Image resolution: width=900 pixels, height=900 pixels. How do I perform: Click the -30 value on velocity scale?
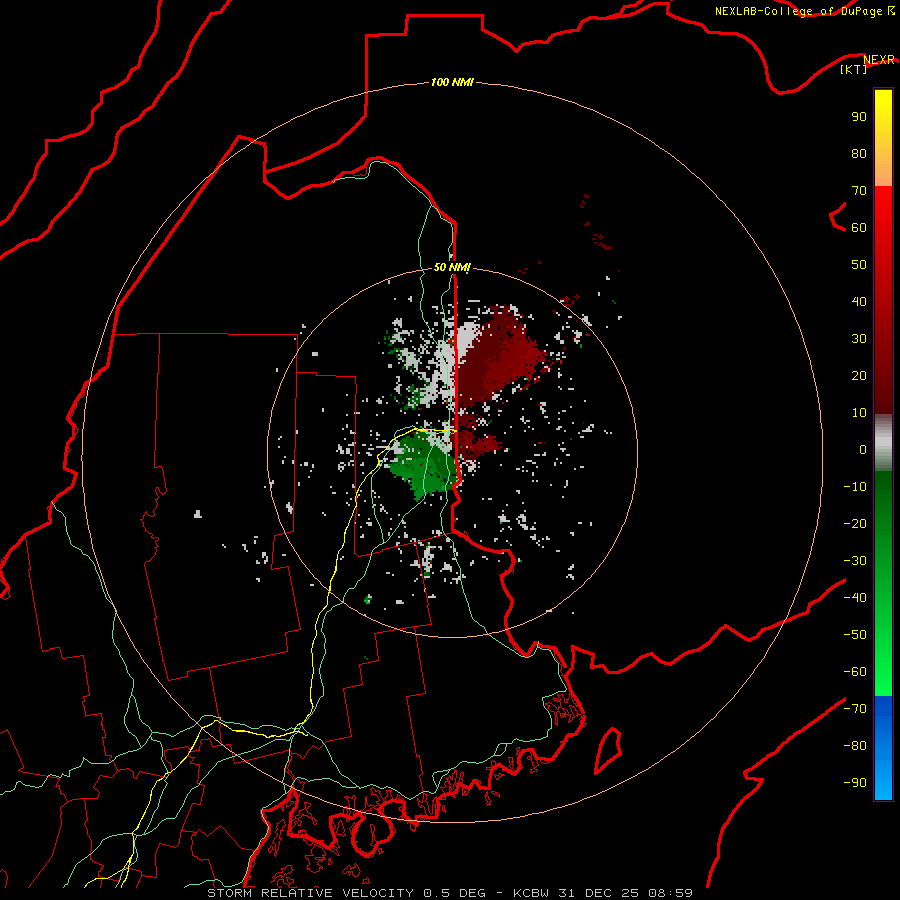click(855, 561)
